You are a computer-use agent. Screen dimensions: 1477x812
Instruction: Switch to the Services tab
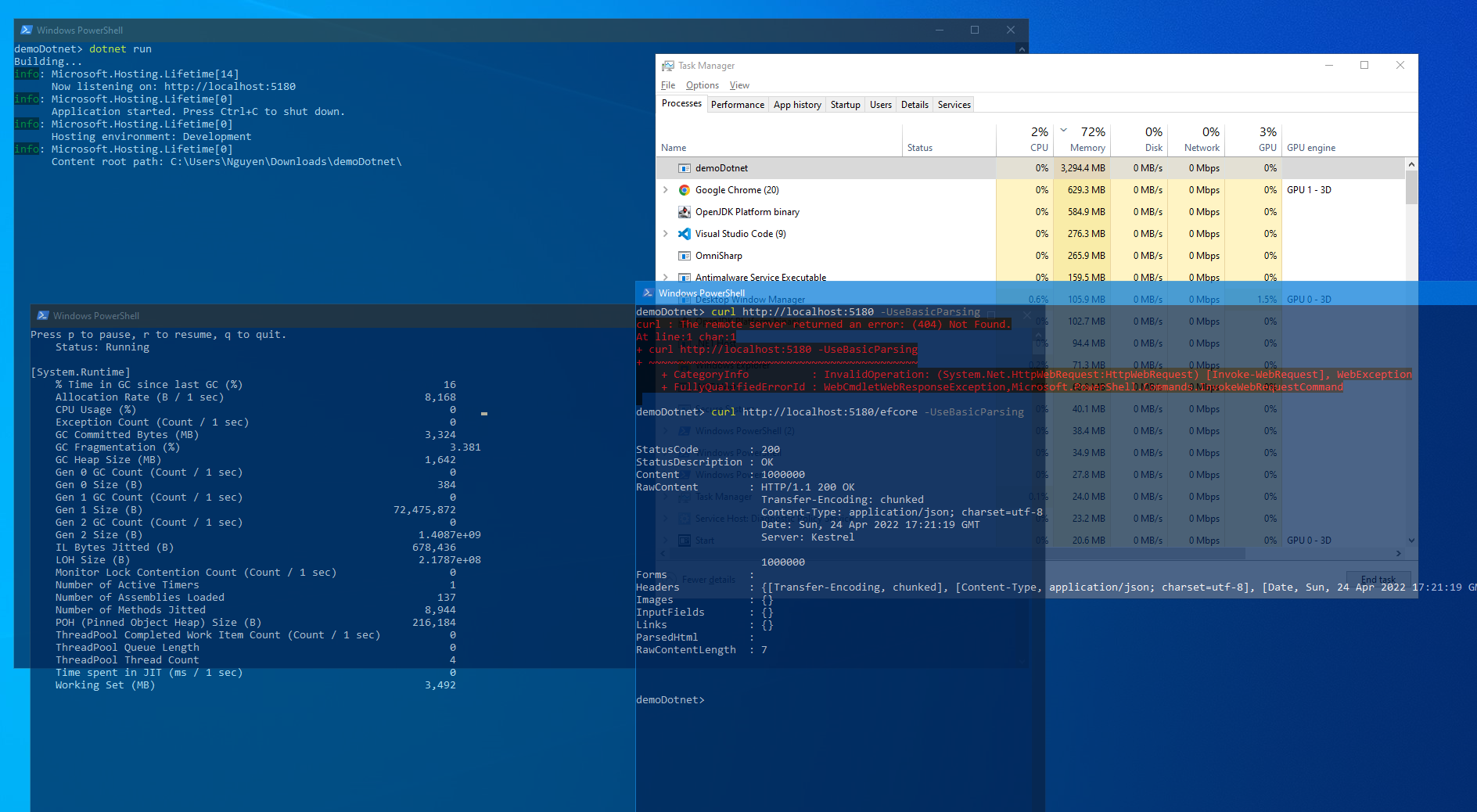(x=954, y=104)
